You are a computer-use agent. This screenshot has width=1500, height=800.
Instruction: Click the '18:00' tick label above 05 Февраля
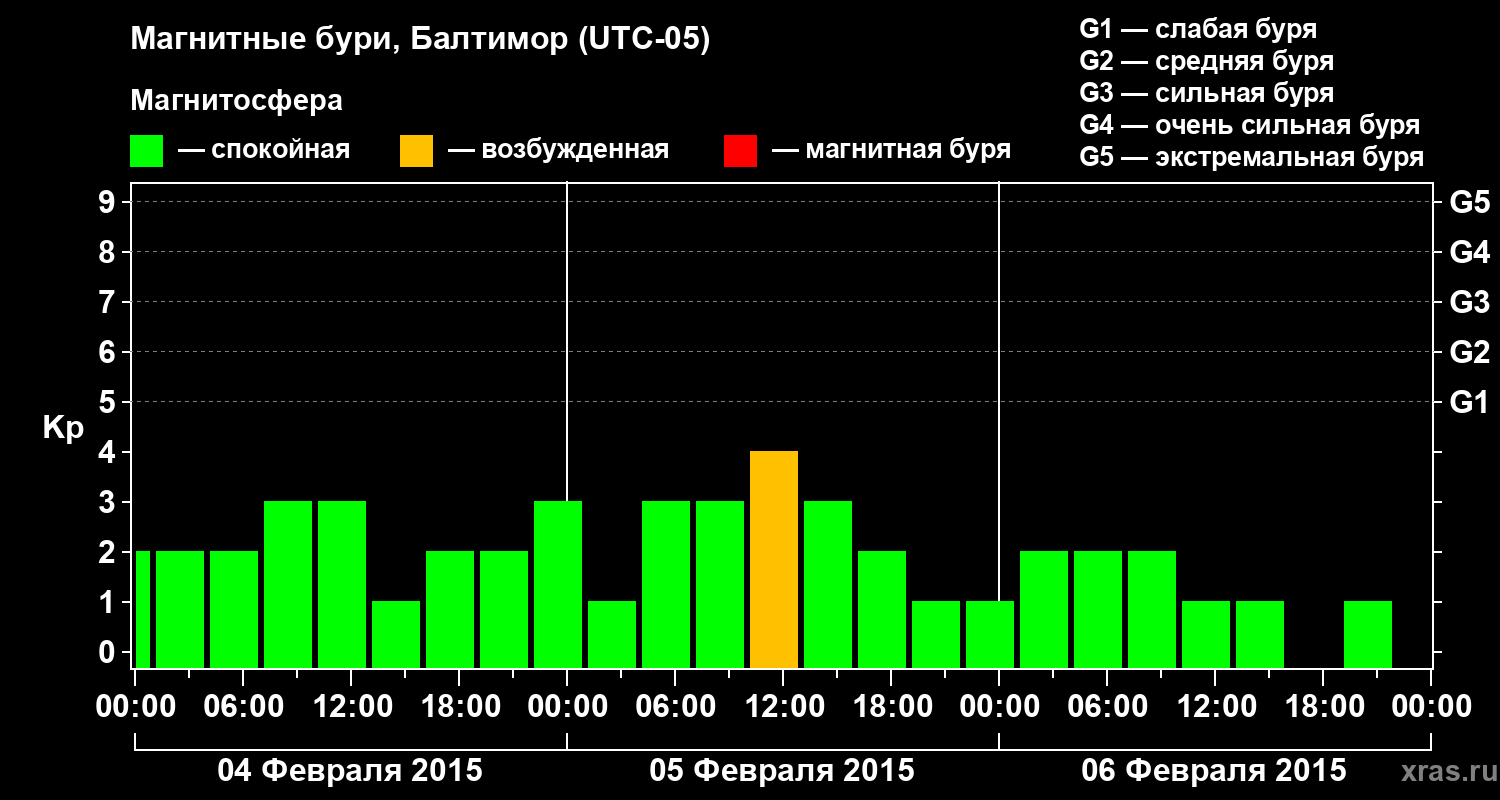click(891, 707)
